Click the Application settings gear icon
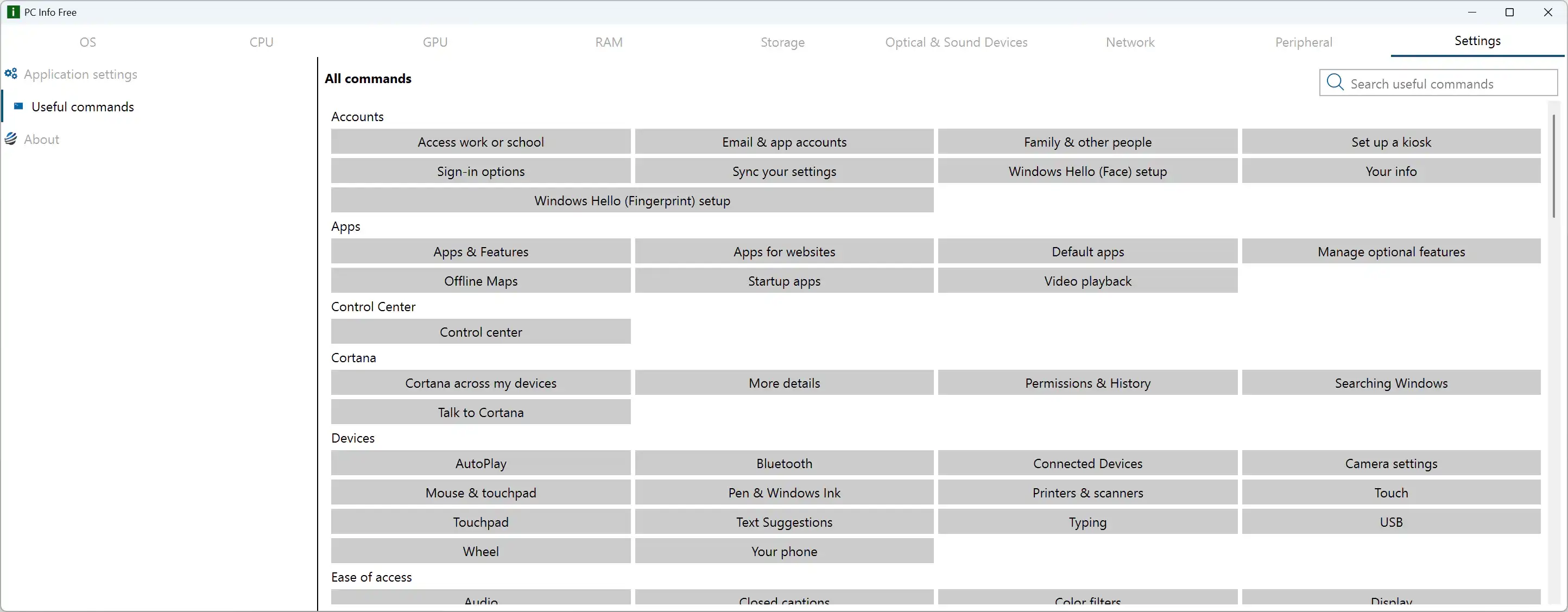1568x612 pixels. click(11, 74)
